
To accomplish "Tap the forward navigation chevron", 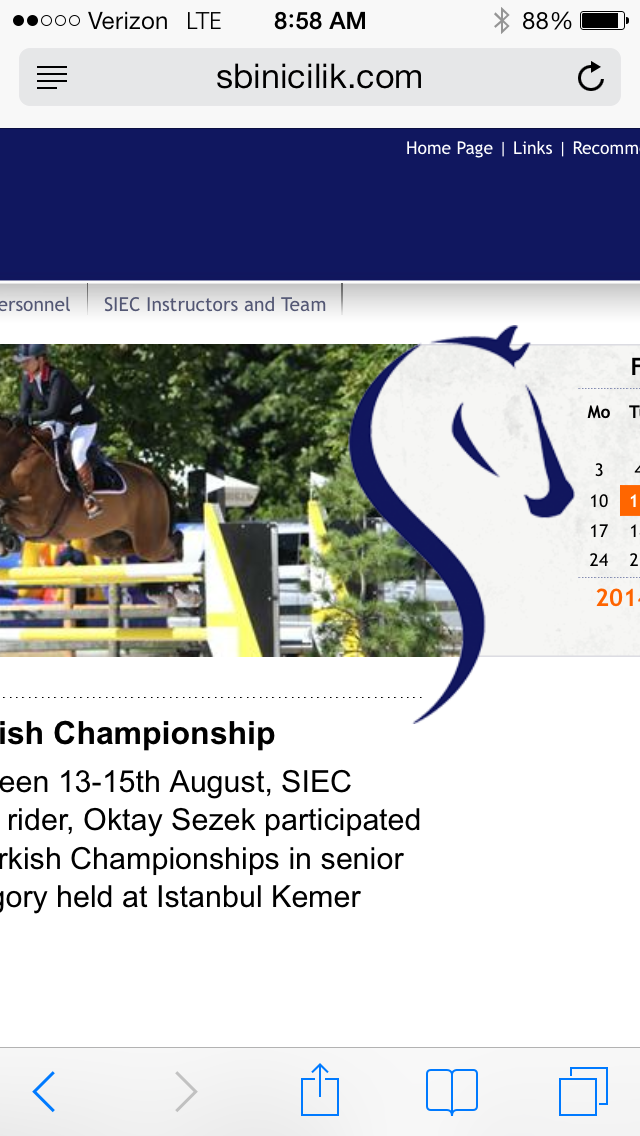I will click(x=186, y=1091).
